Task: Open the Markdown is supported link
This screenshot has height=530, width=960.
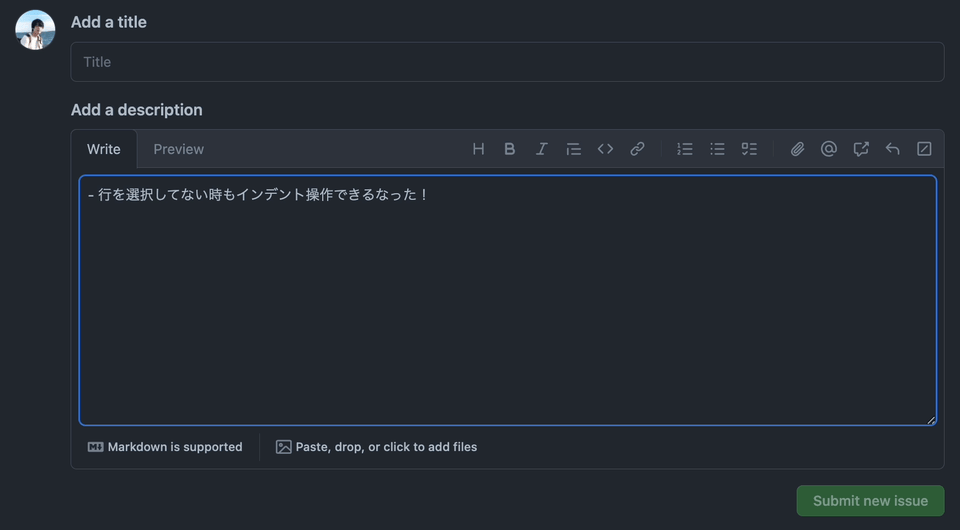Action: pos(165,447)
